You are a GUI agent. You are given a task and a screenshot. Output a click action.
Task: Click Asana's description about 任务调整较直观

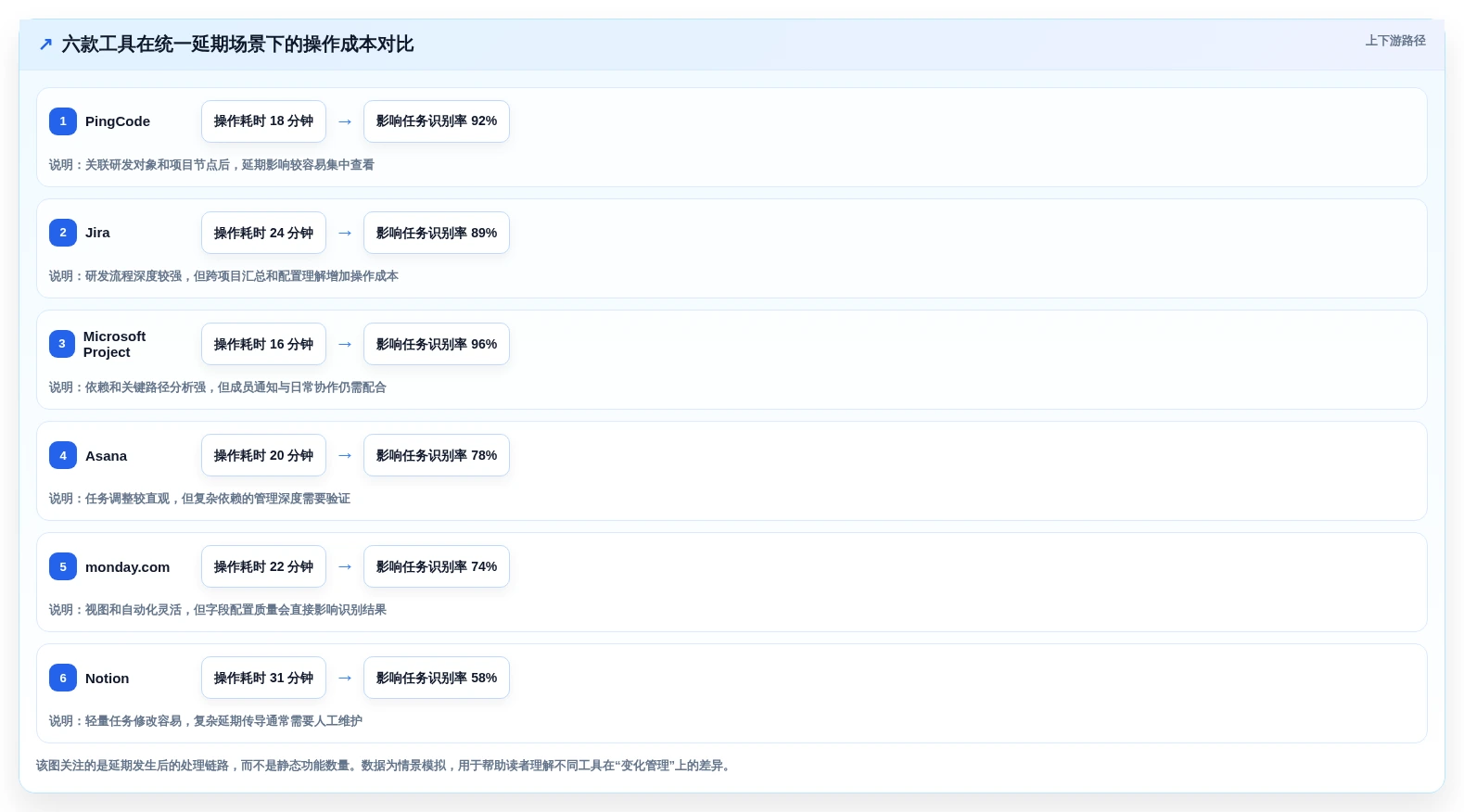coord(199,499)
